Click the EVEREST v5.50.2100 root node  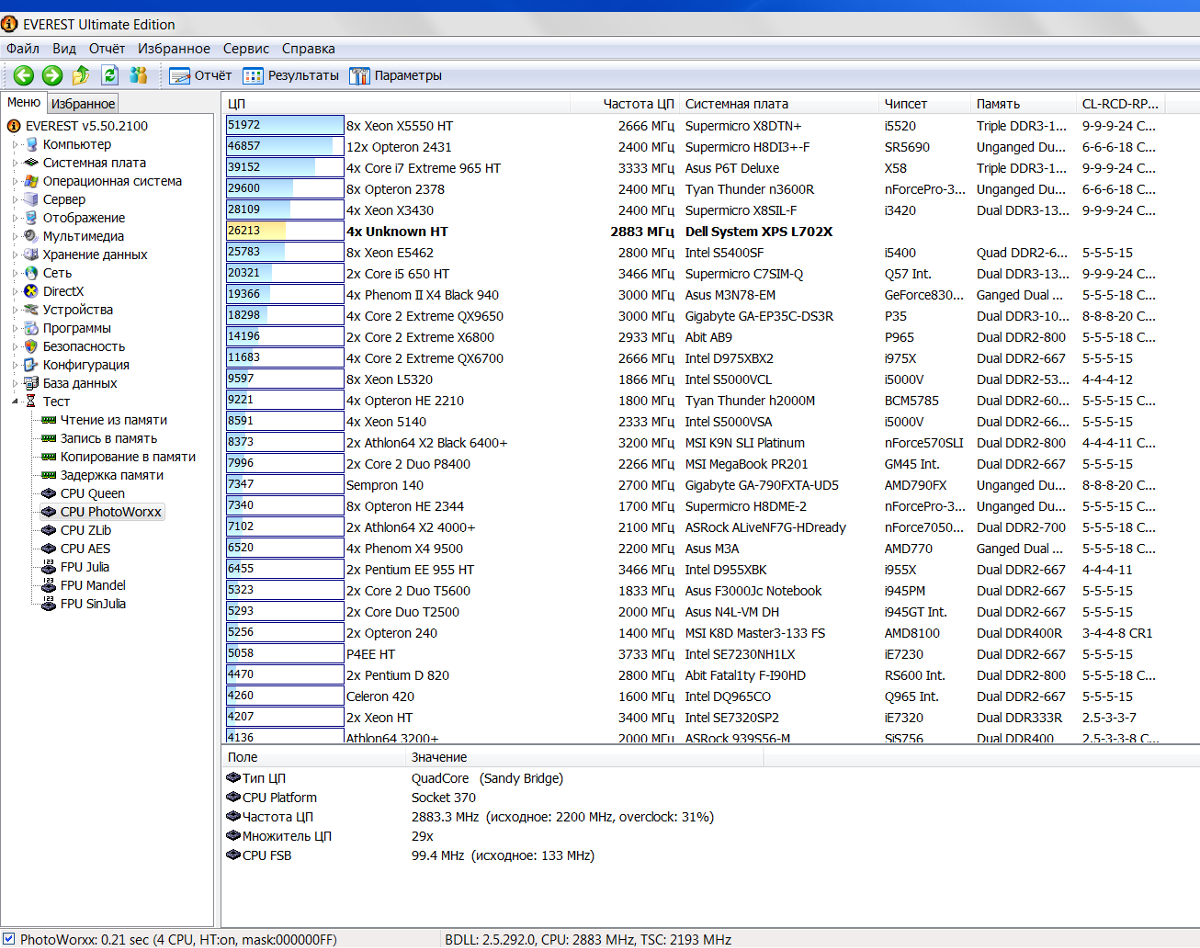click(x=86, y=126)
